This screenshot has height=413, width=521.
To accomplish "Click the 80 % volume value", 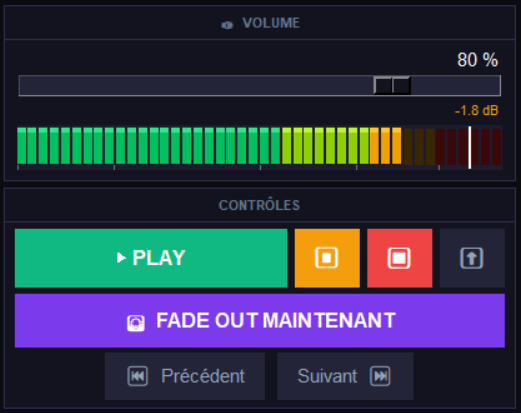I will point(477,60).
